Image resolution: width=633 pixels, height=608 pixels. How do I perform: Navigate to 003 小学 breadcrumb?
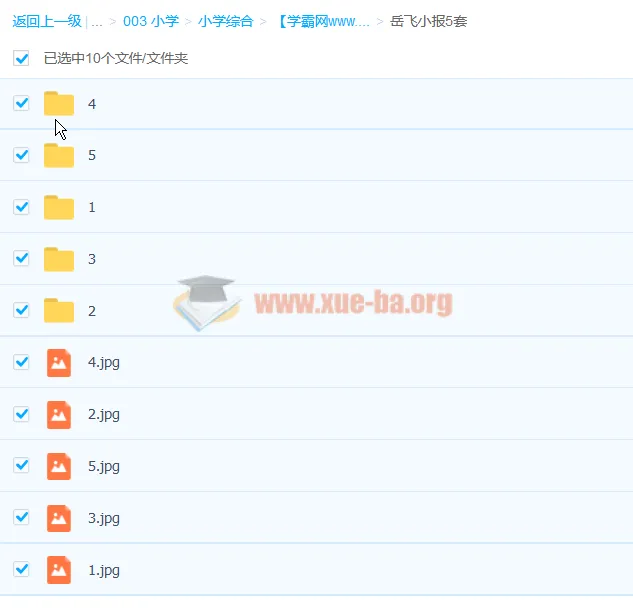[x=151, y=20]
